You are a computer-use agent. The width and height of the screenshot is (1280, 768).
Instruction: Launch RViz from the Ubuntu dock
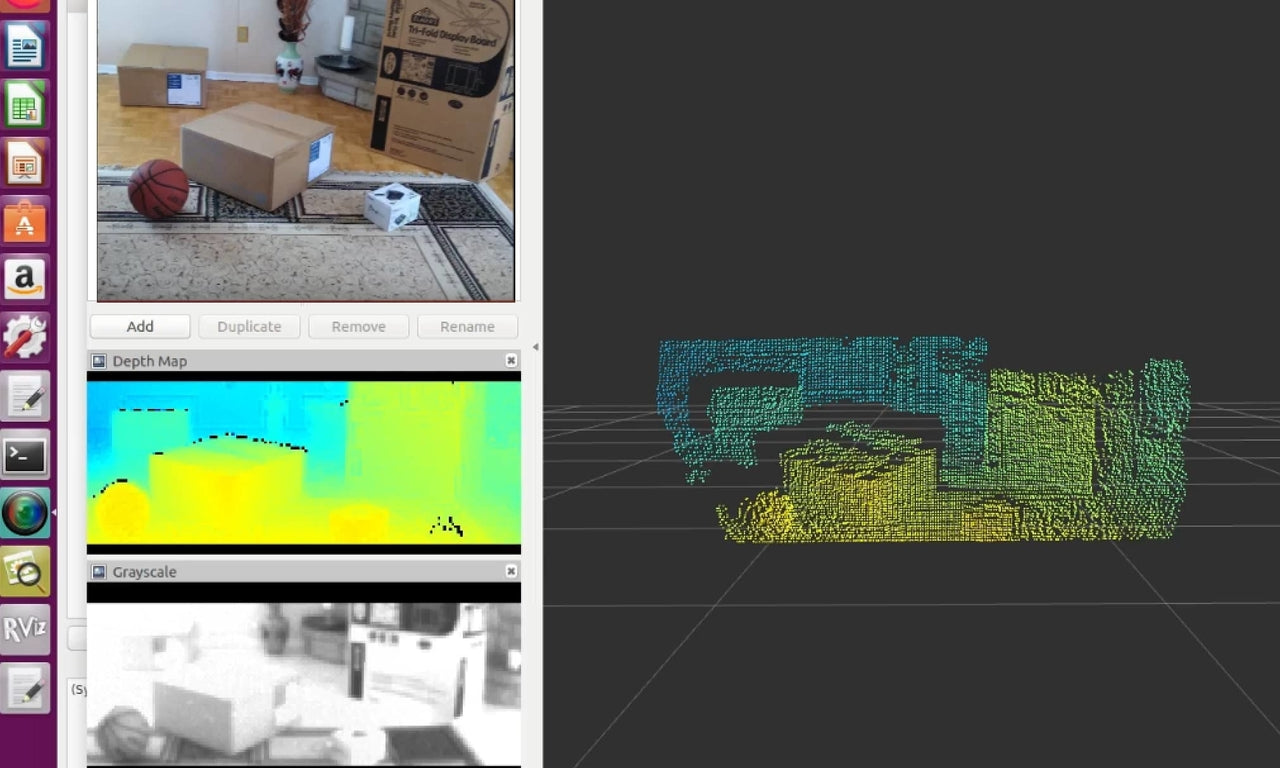(25, 630)
